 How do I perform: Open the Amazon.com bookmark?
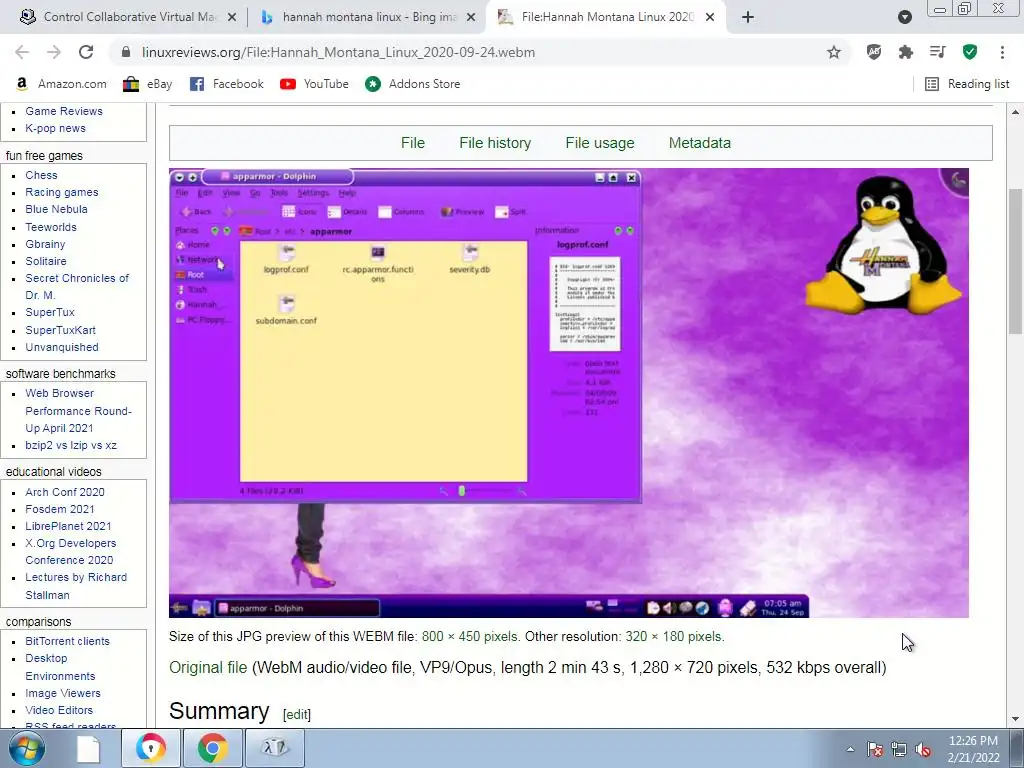pos(61,84)
